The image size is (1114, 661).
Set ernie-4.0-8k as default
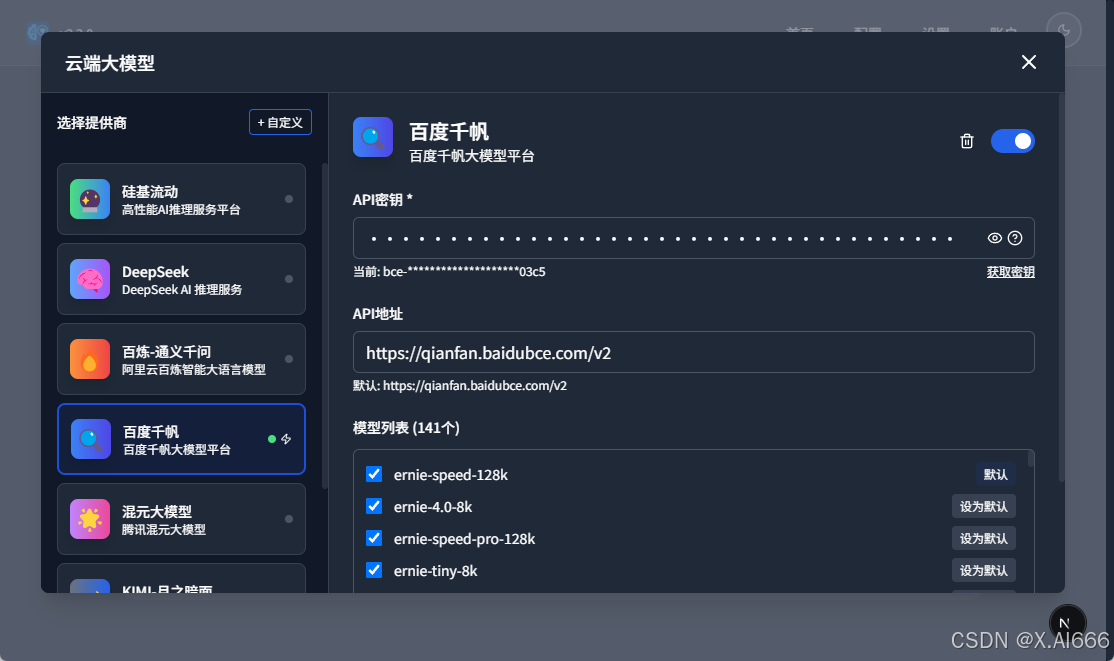[983, 507]
